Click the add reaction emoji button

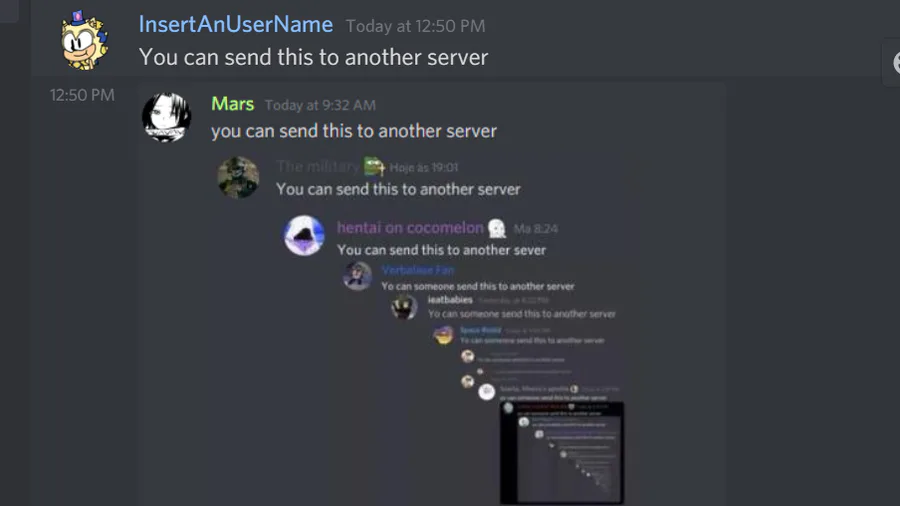click(x=893, y=63)
